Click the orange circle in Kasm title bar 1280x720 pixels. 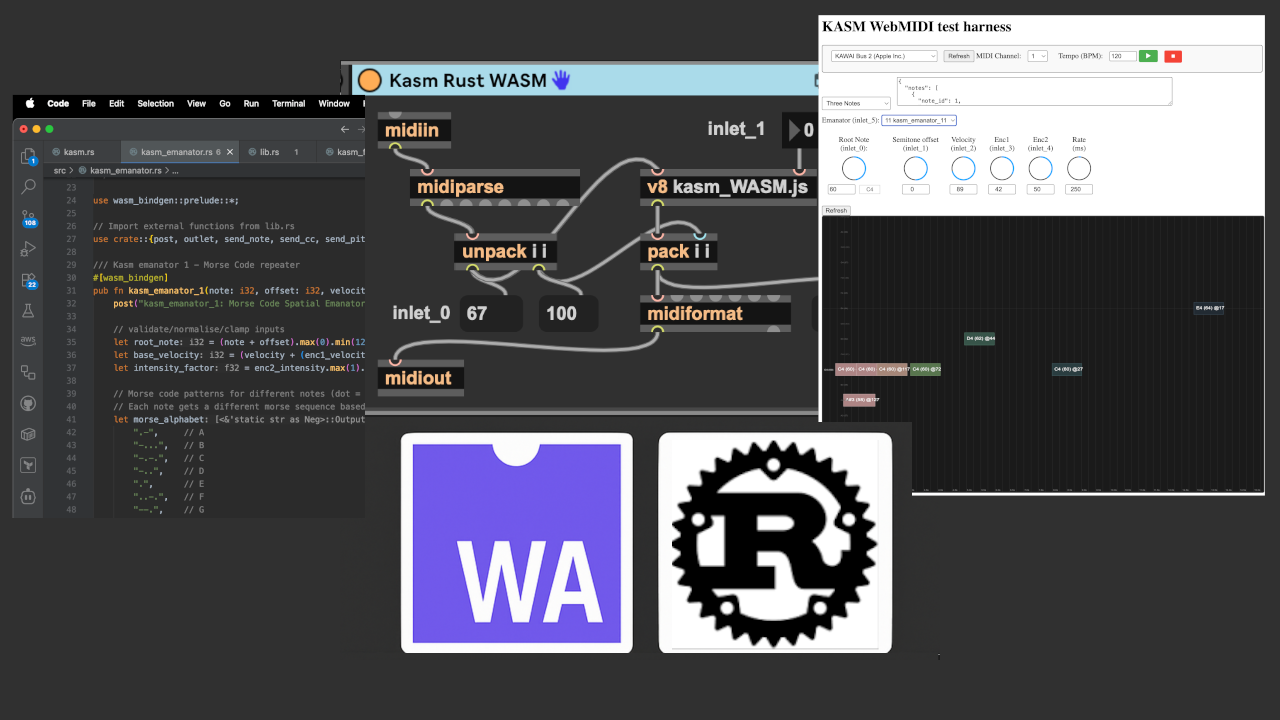(x=370, y=81)
